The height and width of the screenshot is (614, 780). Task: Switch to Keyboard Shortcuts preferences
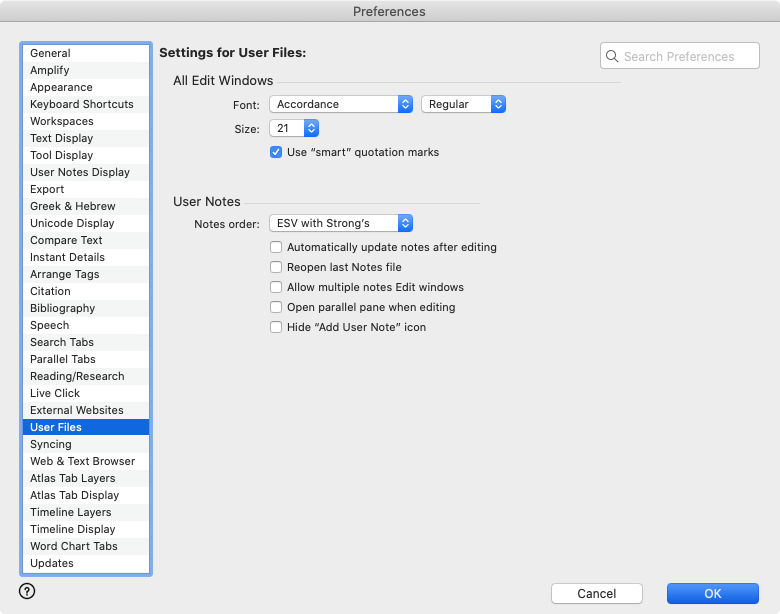click(81, 104)
